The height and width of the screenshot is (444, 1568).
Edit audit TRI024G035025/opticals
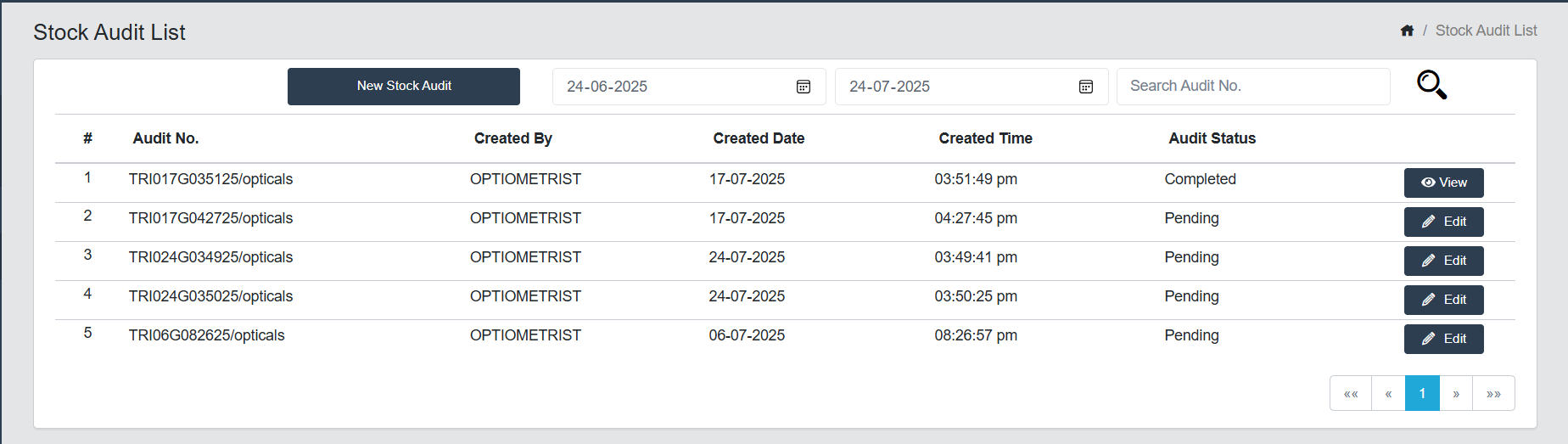pos(1443,300)
